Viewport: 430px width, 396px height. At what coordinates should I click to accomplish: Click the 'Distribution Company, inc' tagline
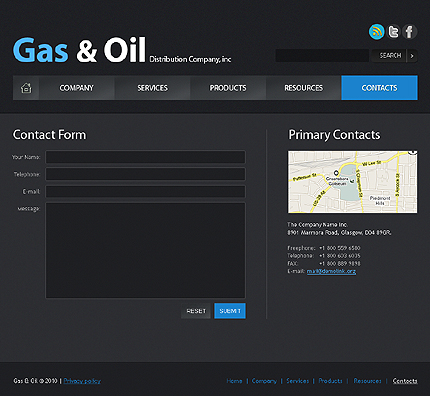(x=190, y=59)
